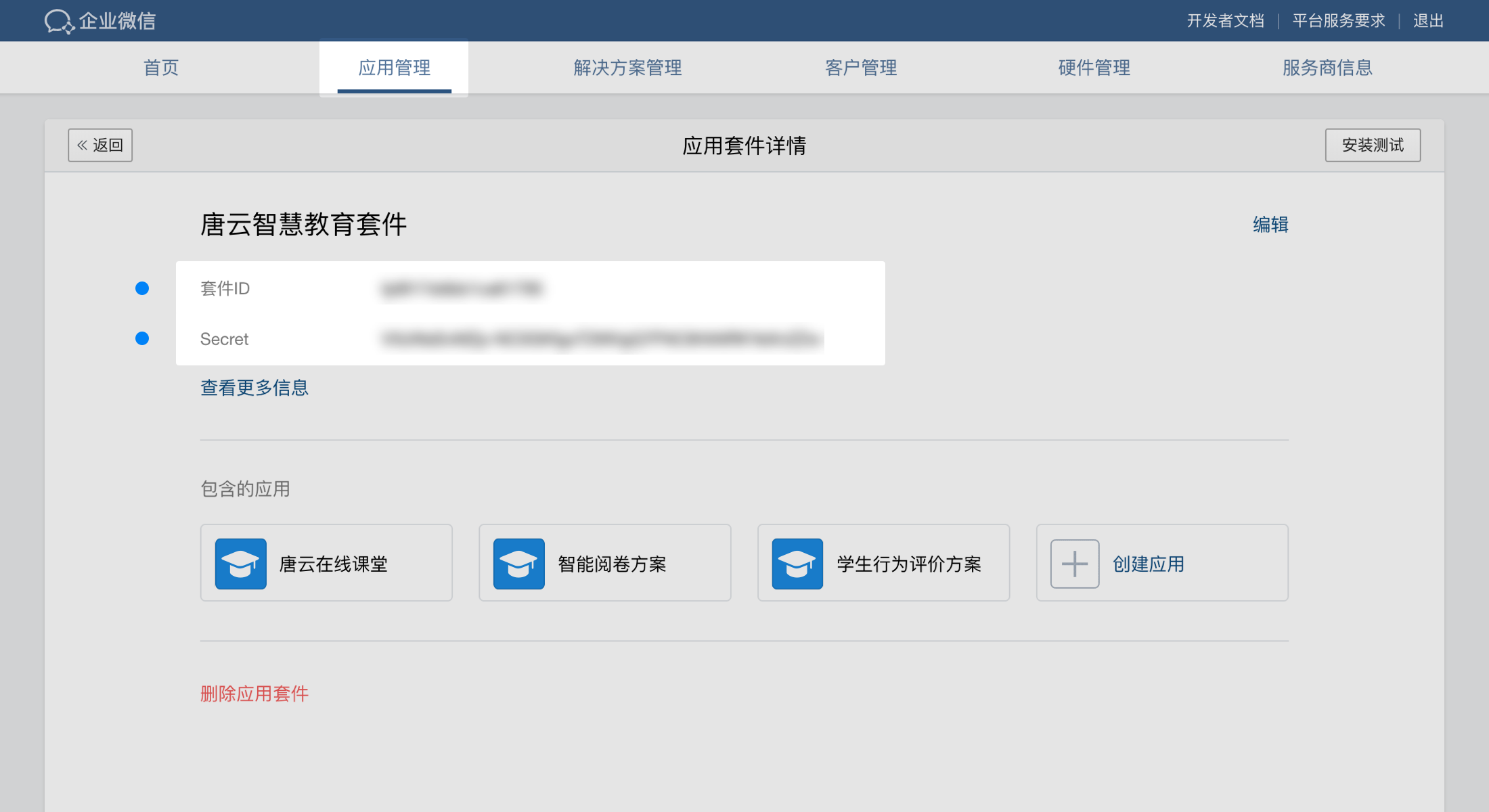Click the 应用套件详情 page heading

[744, 145]
